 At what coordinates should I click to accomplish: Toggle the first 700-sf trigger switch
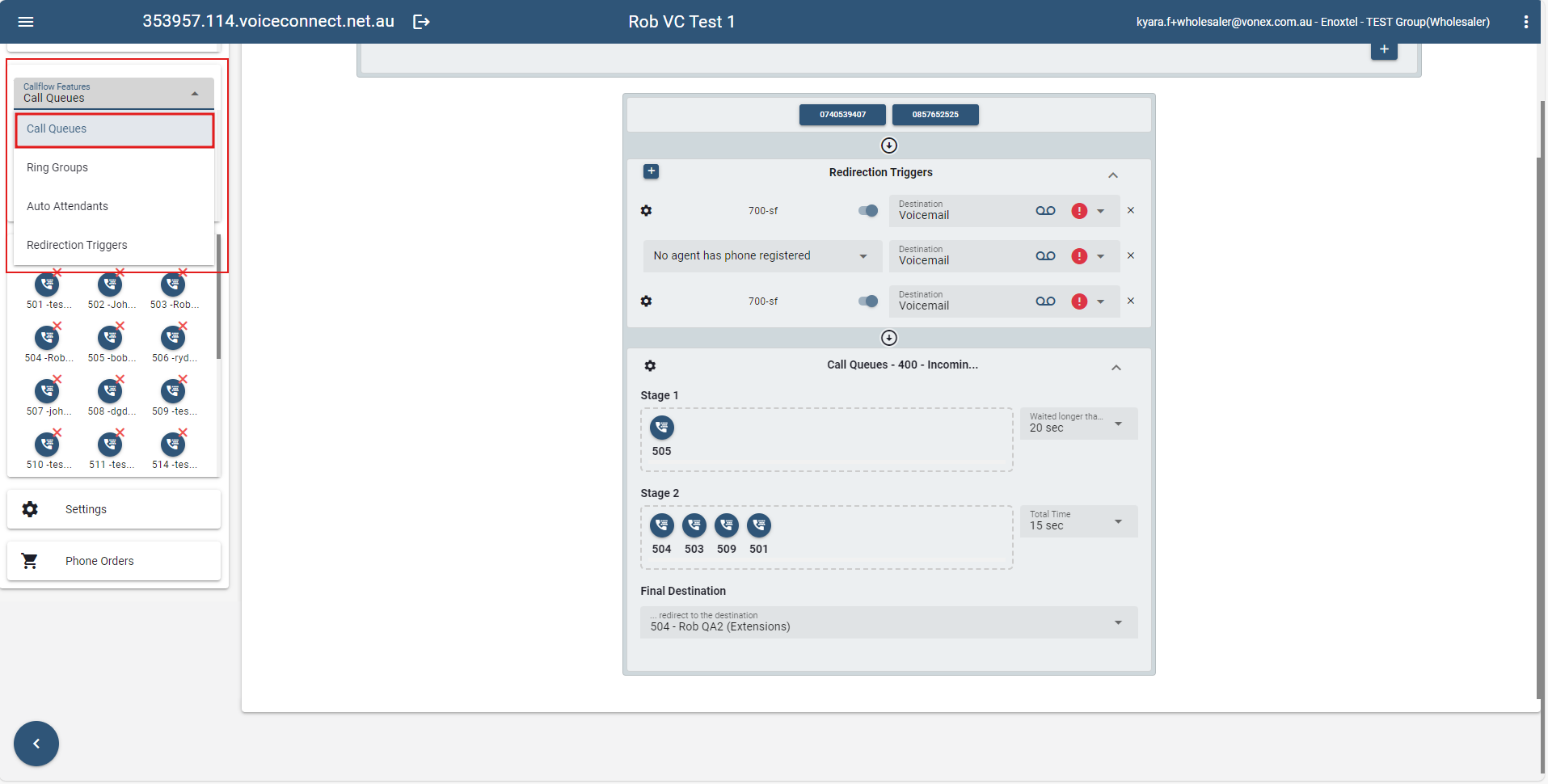point(868,211)
